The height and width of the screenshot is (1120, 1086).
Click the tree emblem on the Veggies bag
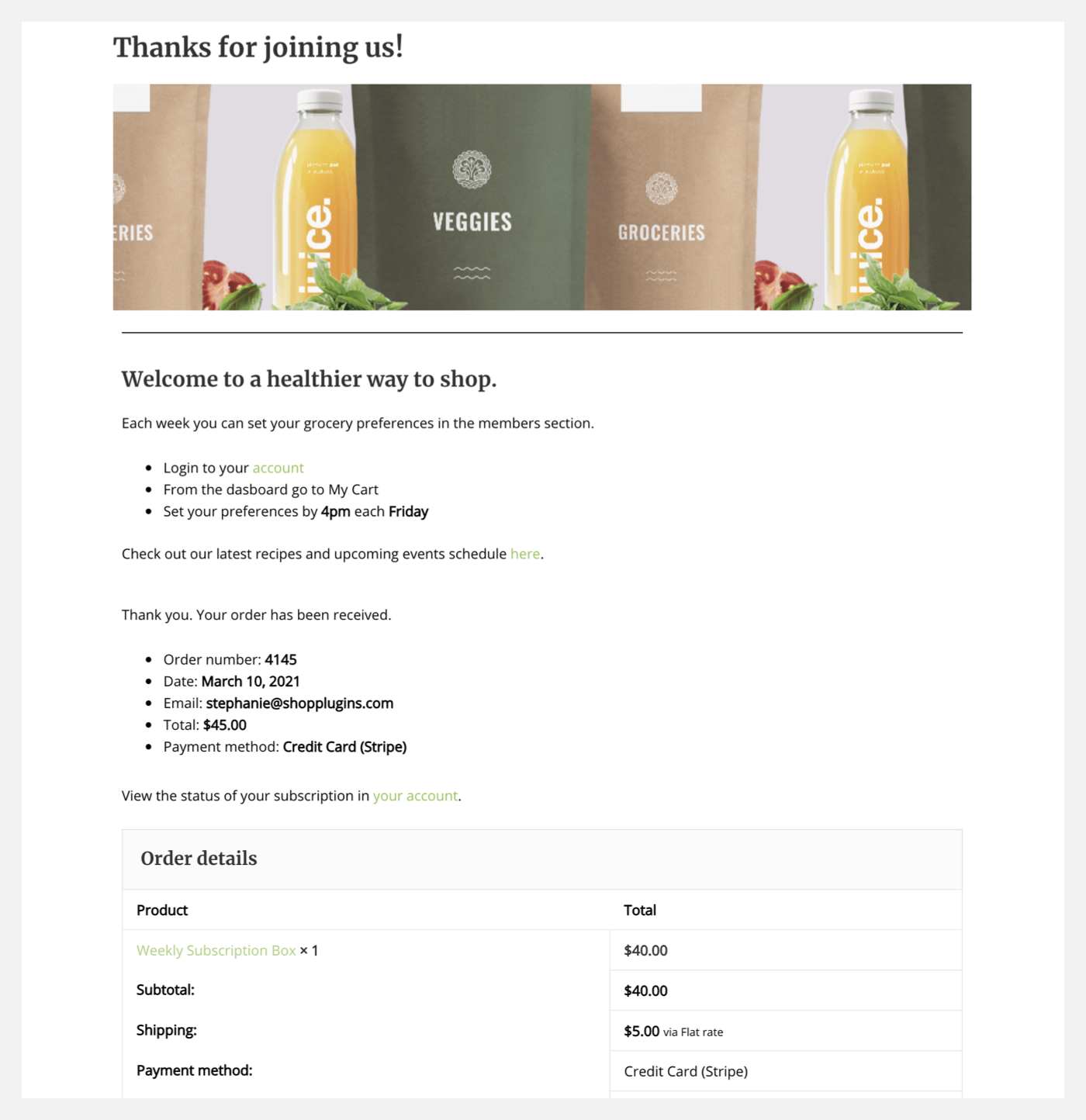(x=472, y=170)
